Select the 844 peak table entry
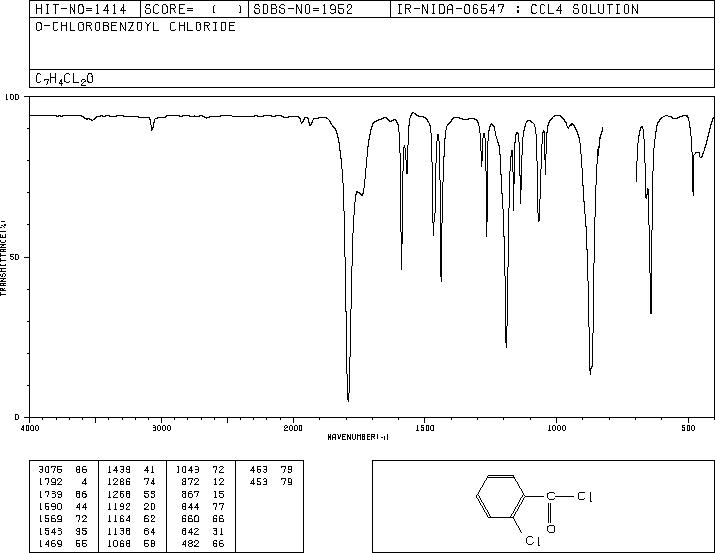This screenshot has width=715, height=553. click(191, 506)
